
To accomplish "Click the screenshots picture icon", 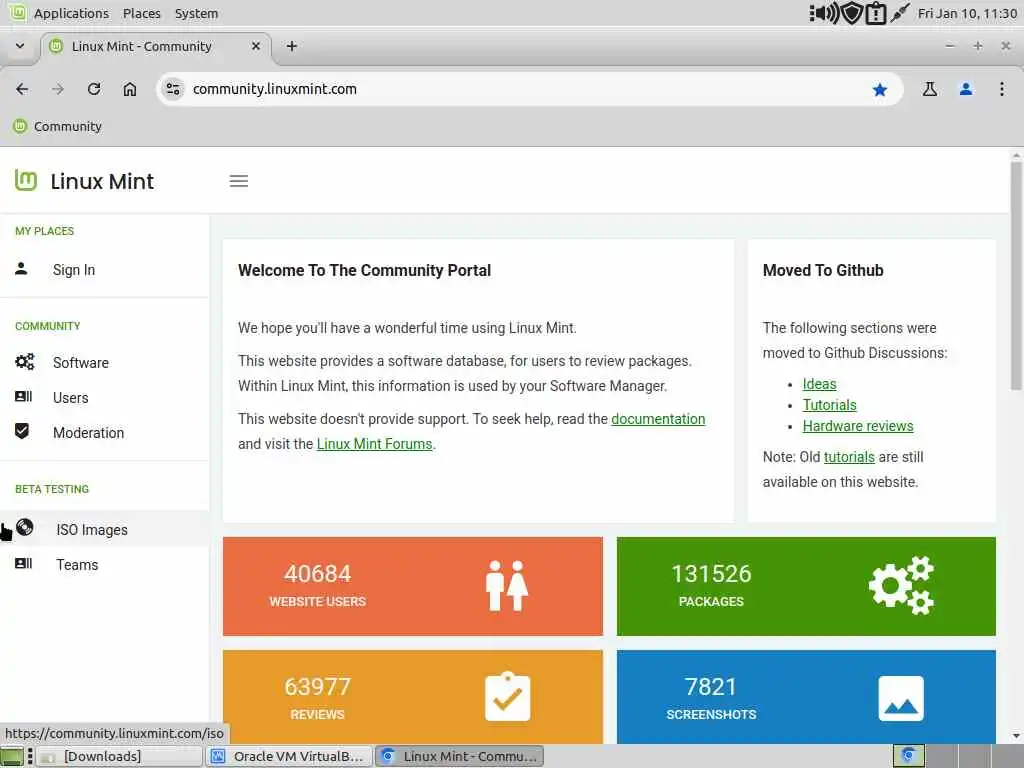I will [901, 698].
